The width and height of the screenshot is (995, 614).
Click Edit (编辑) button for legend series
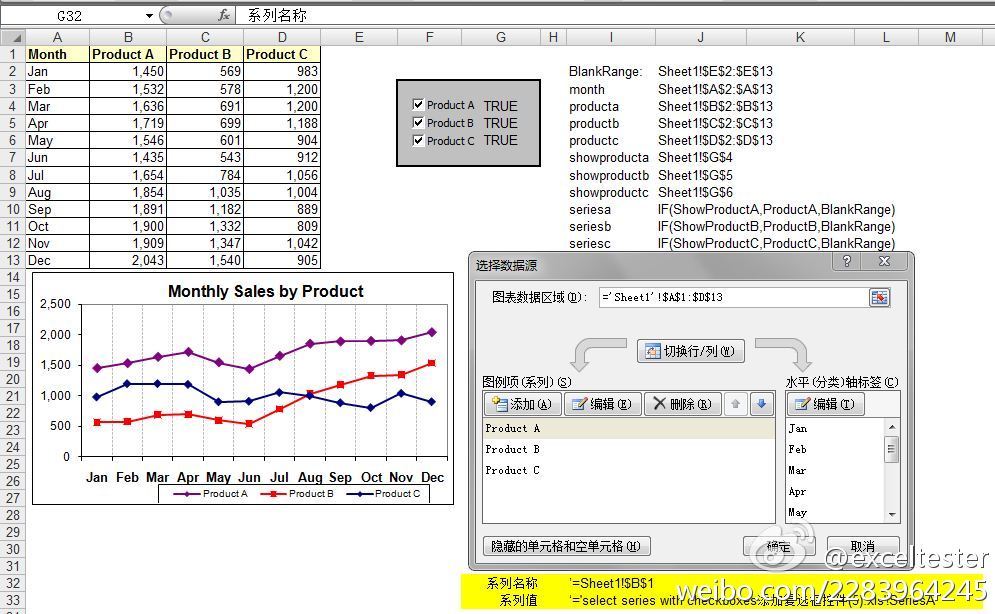pos(603,404)
